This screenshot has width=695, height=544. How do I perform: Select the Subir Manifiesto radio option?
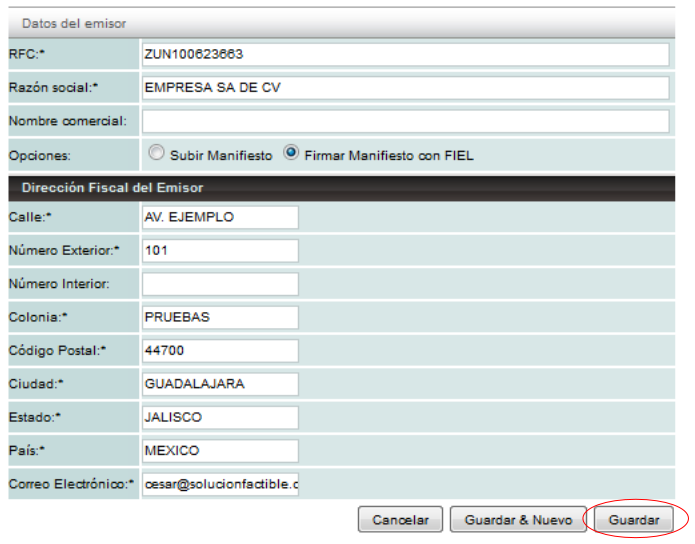156,154
